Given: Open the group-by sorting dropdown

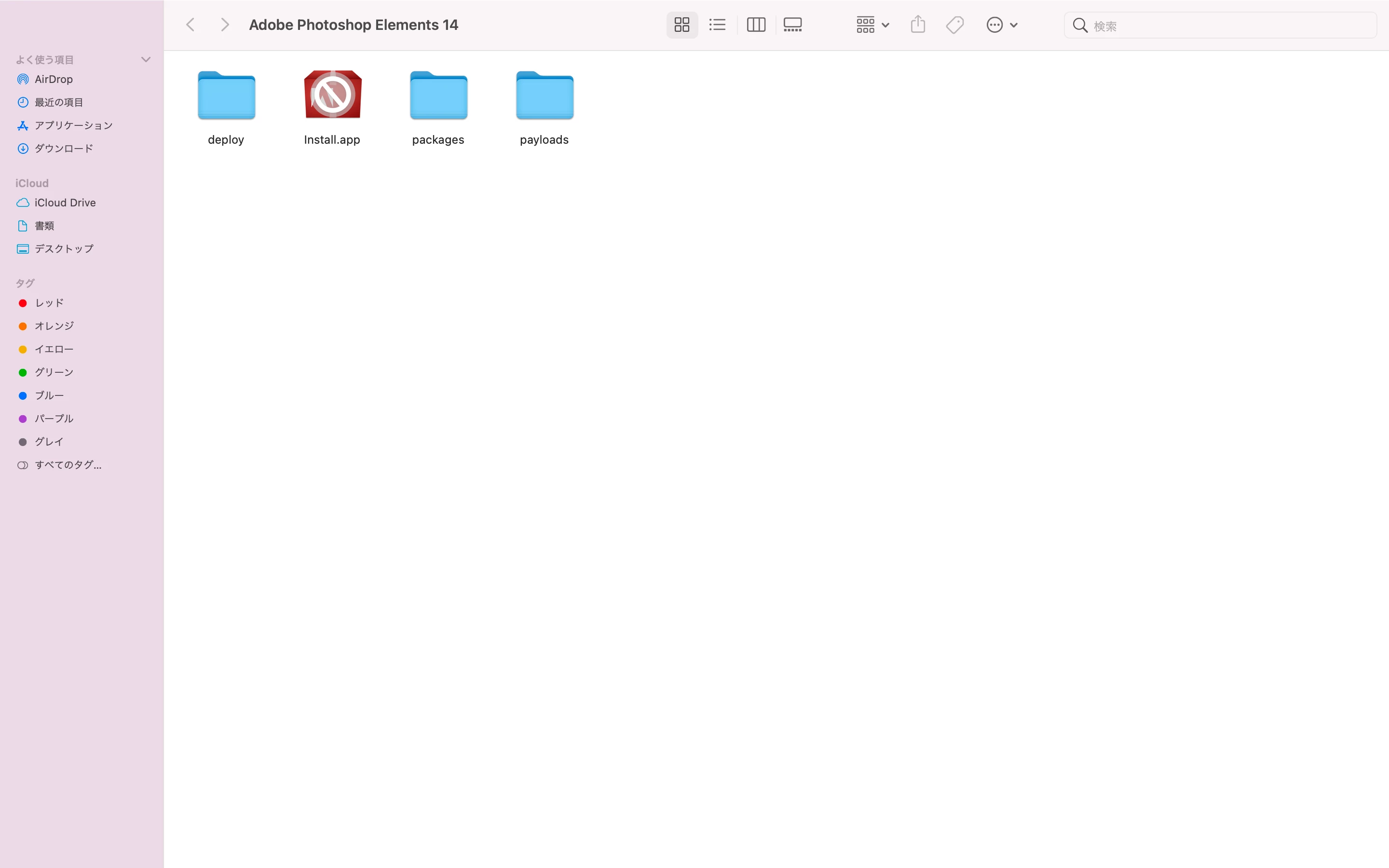Looking at the screenshot, I should tap(872, 25).
